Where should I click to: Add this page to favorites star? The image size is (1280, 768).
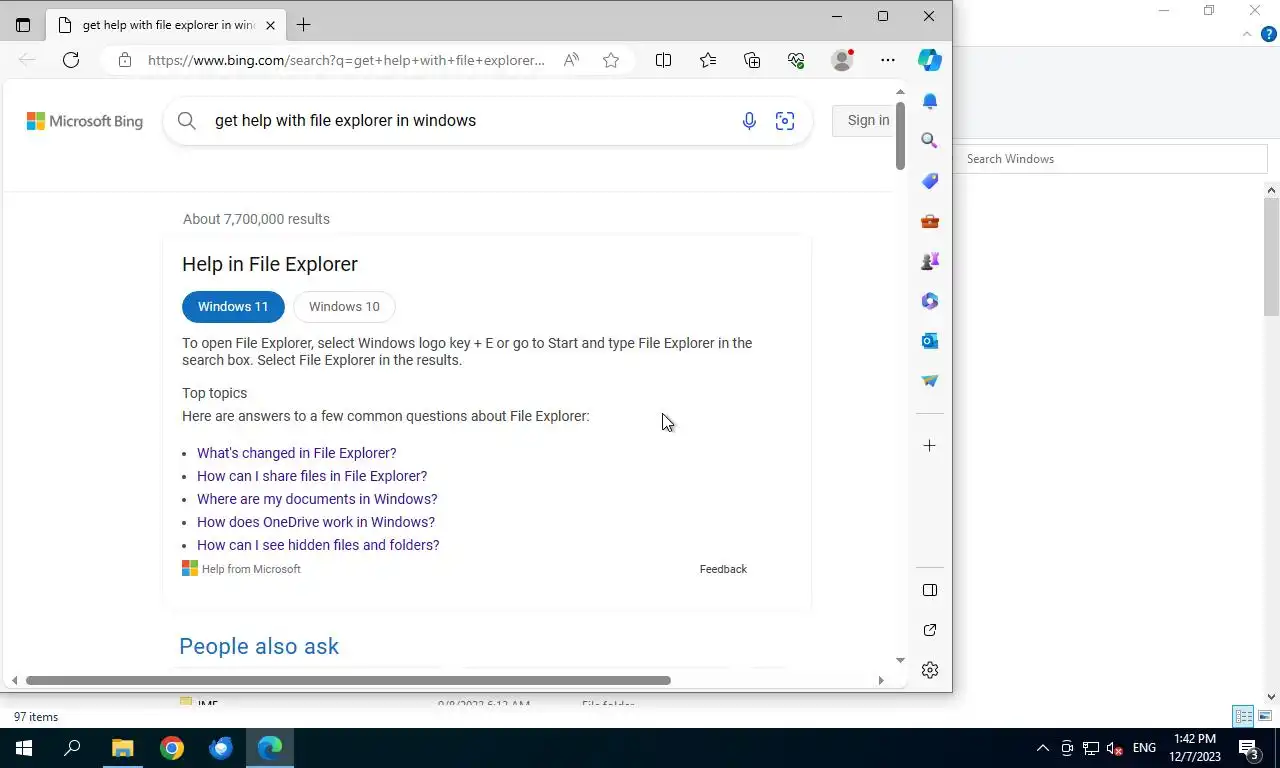click(611, 60)
